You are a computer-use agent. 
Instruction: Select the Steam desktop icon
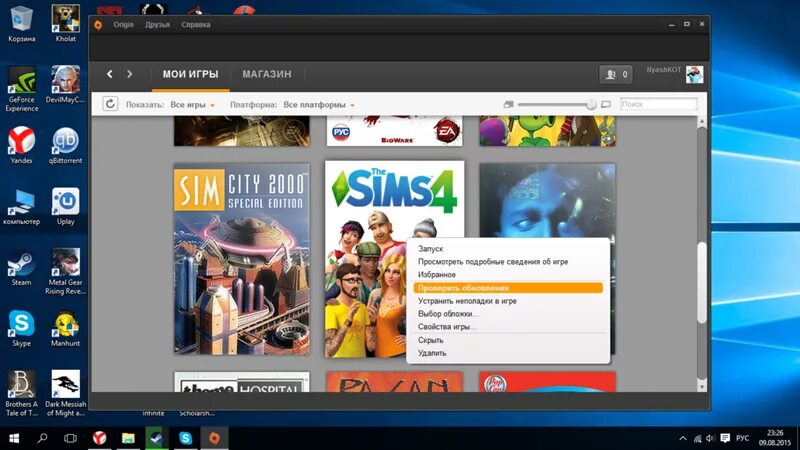[x=21, y=267]
